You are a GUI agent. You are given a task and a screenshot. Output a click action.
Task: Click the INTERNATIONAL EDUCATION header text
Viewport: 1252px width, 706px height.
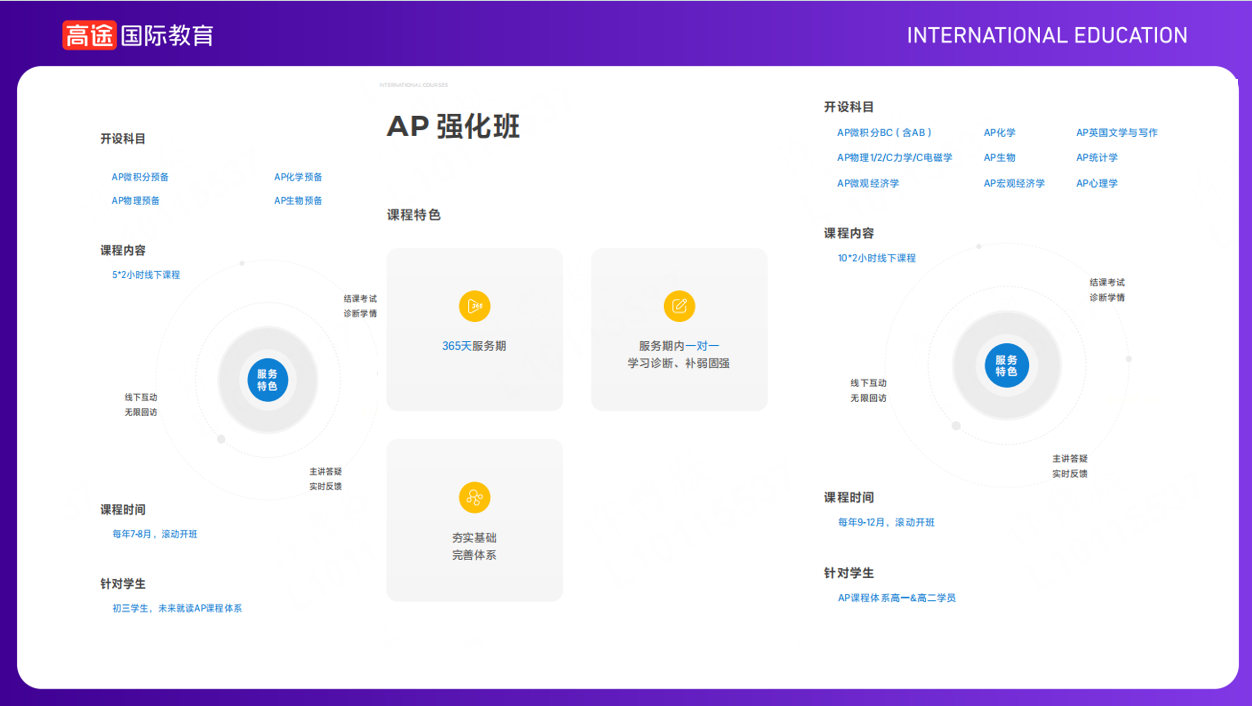pos(1047,36)
